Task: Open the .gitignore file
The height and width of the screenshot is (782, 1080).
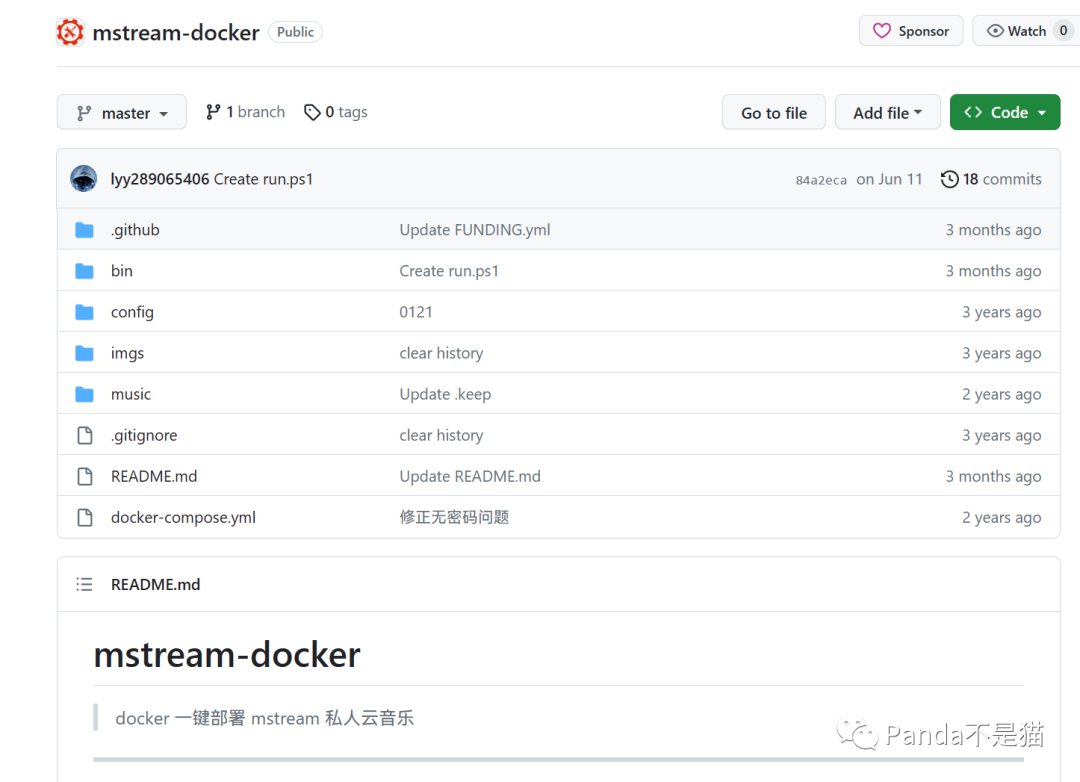Action: pyautogui.click(x=144, y=435)
